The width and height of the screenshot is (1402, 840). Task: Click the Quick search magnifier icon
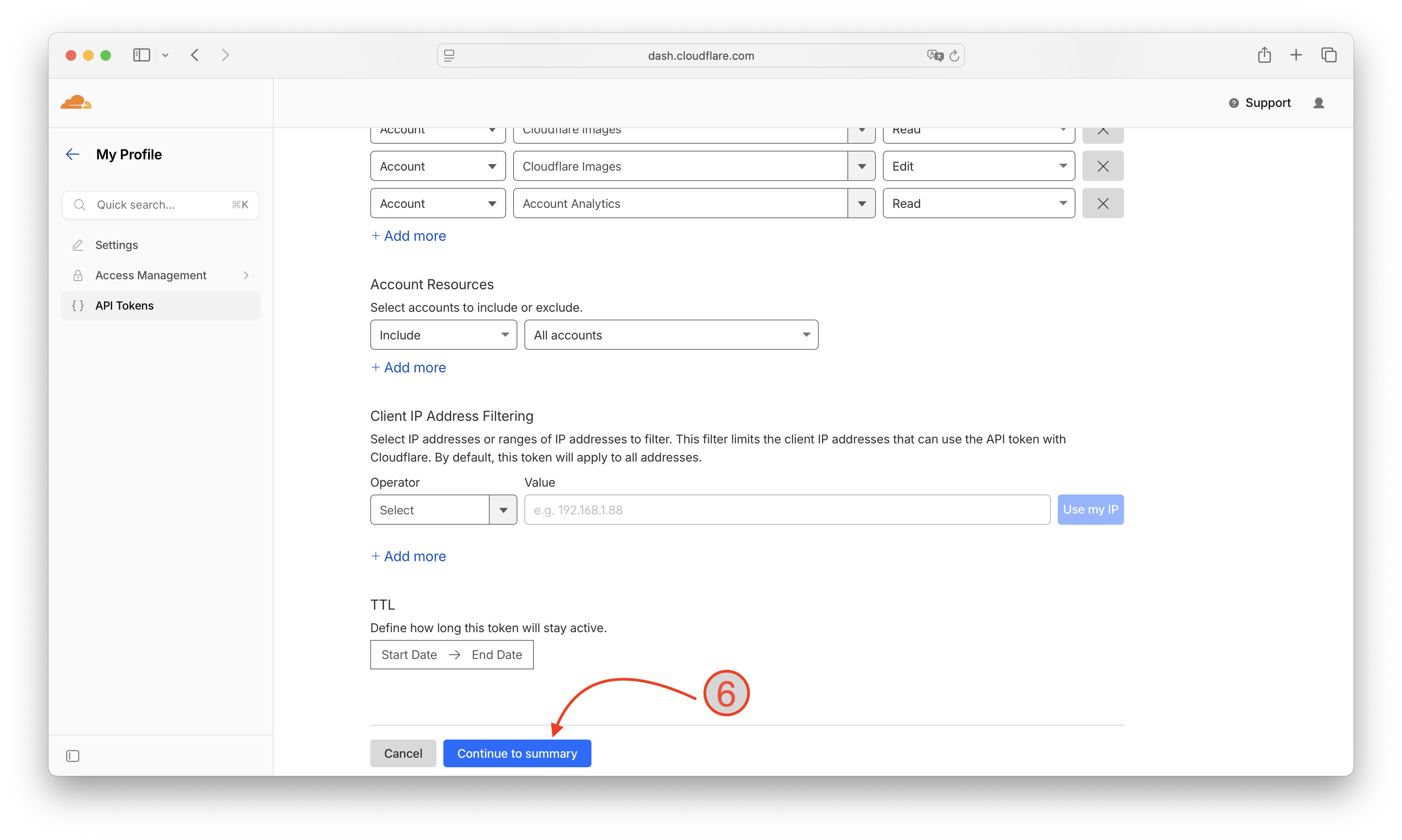80,205
